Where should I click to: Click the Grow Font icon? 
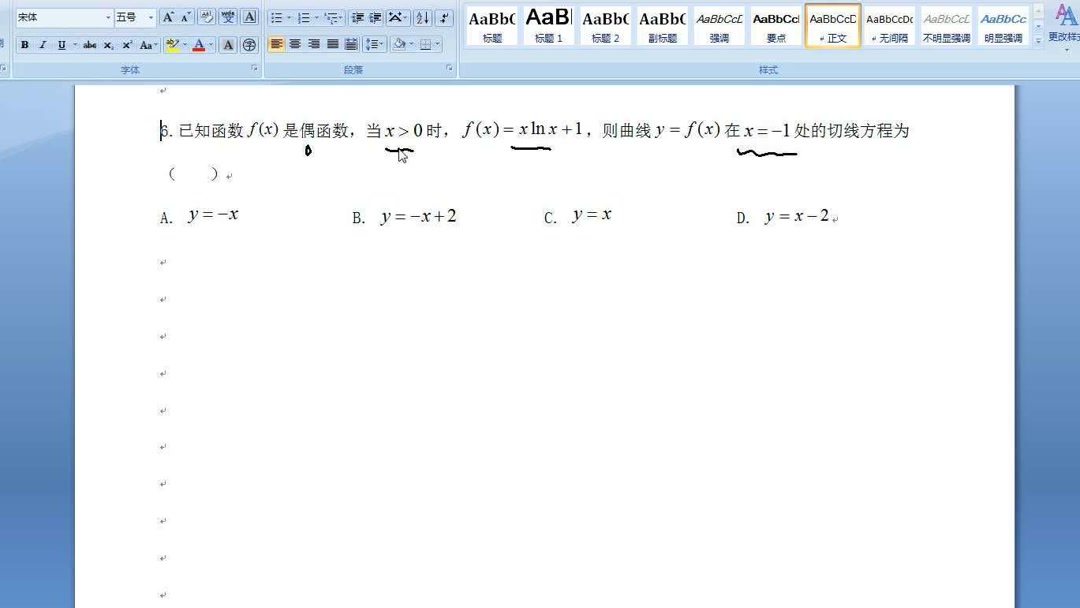coord(169,17)
